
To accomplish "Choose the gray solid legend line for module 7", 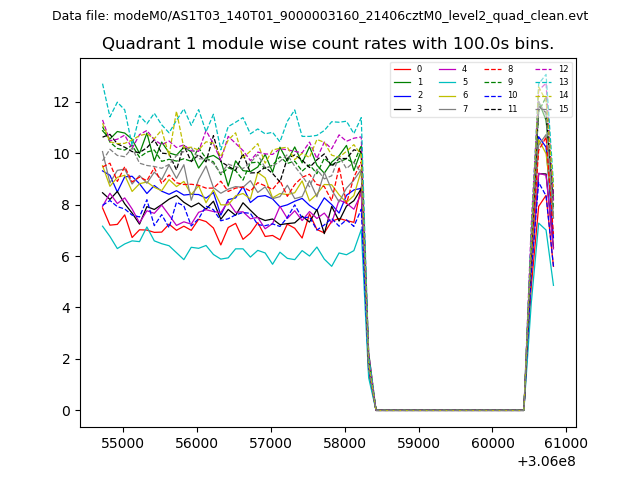I will pos(448,108).
